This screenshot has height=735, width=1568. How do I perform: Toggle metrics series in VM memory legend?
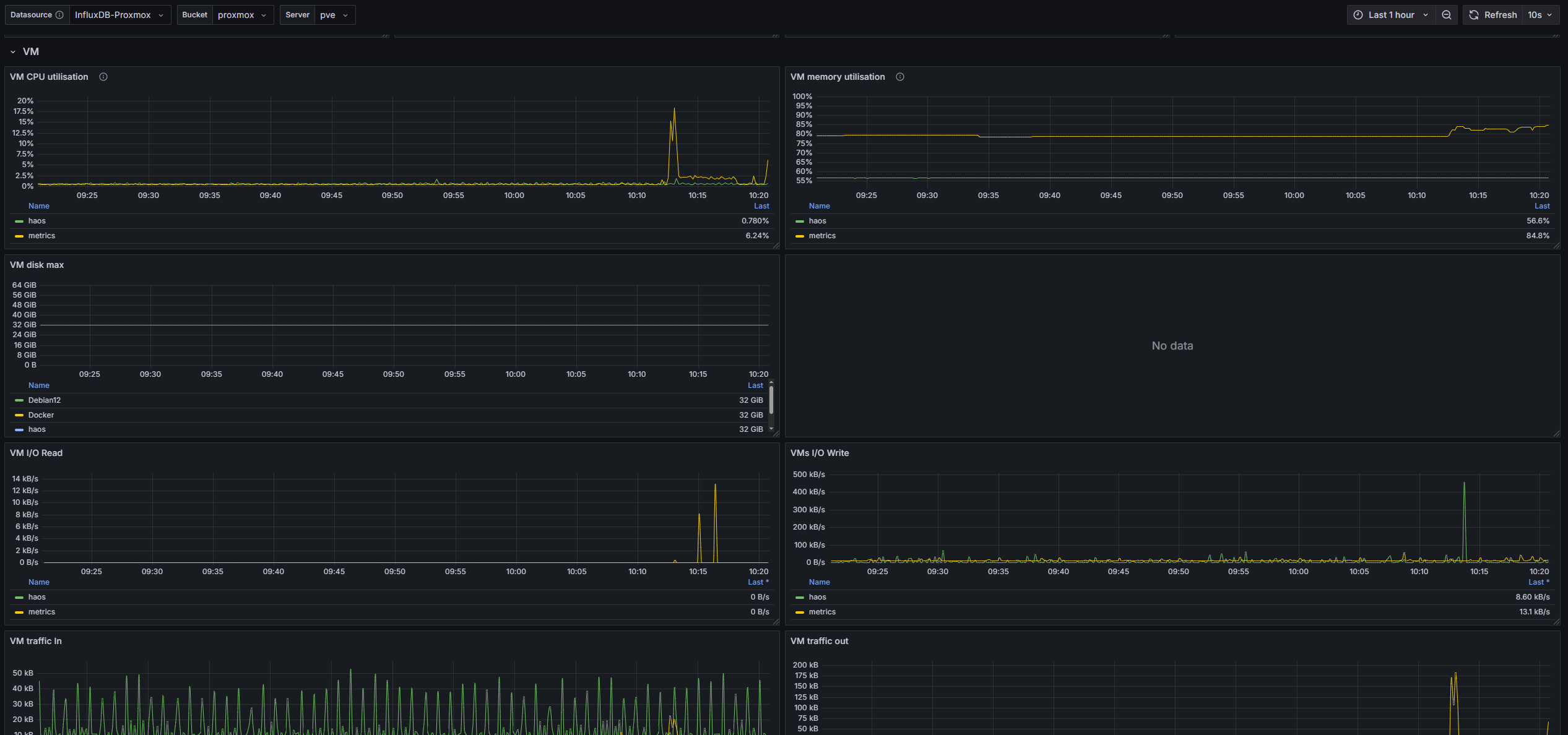click(822, 236)
